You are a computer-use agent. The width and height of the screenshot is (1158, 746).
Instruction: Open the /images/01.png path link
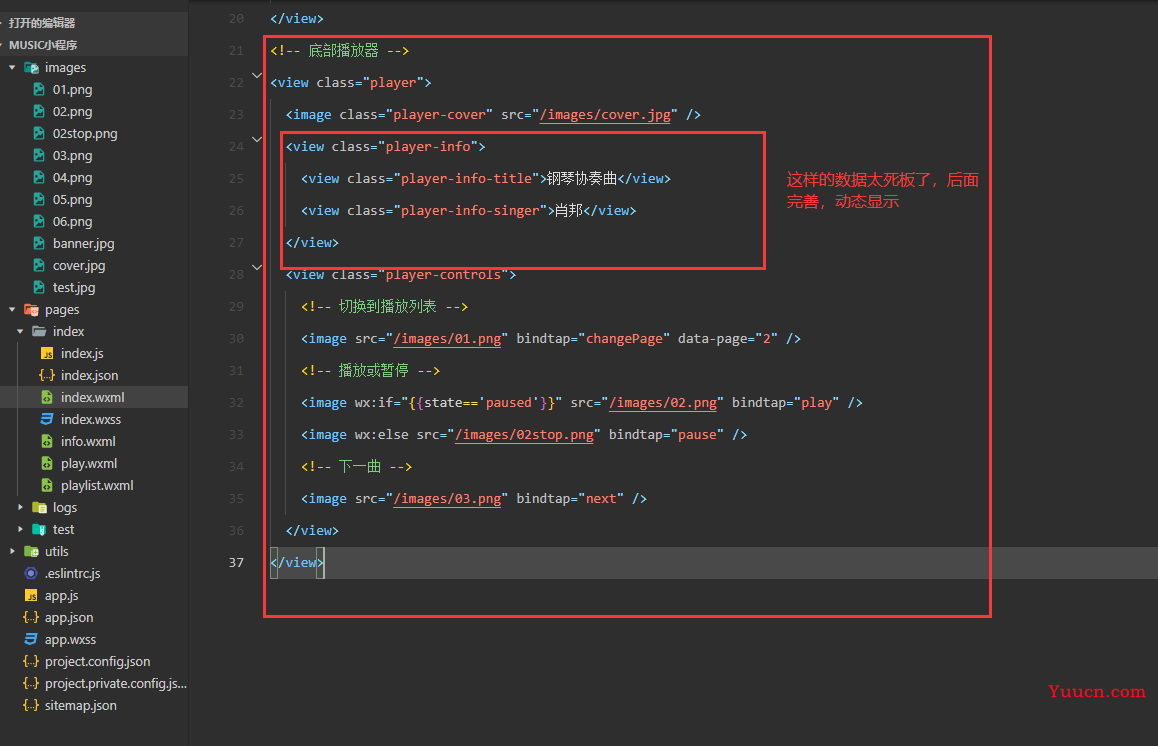[x=448, y=339]
